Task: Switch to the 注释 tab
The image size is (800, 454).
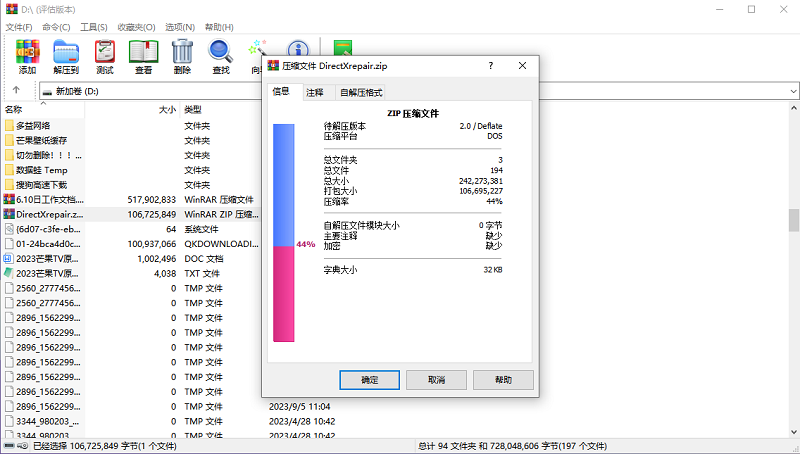Action: 314,92
